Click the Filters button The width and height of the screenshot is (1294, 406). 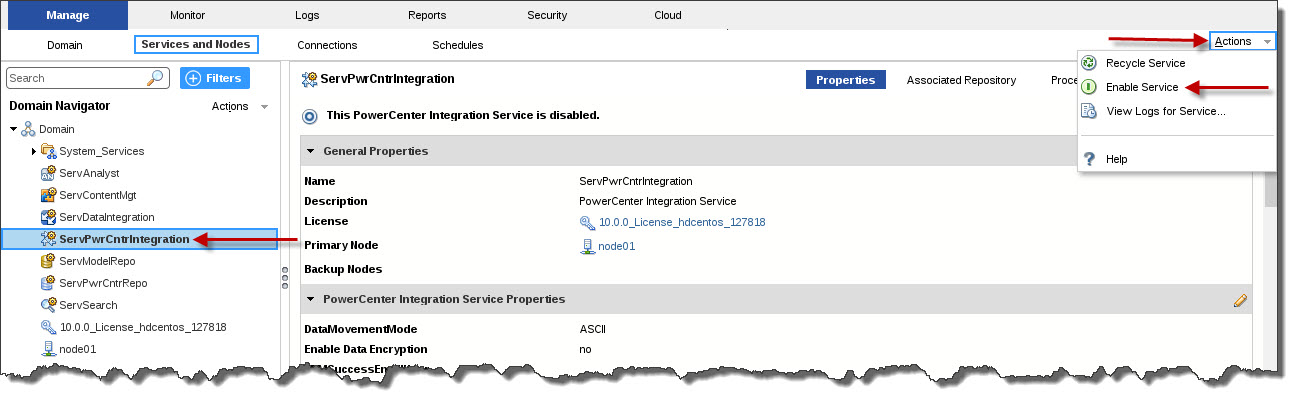(215, 78)
